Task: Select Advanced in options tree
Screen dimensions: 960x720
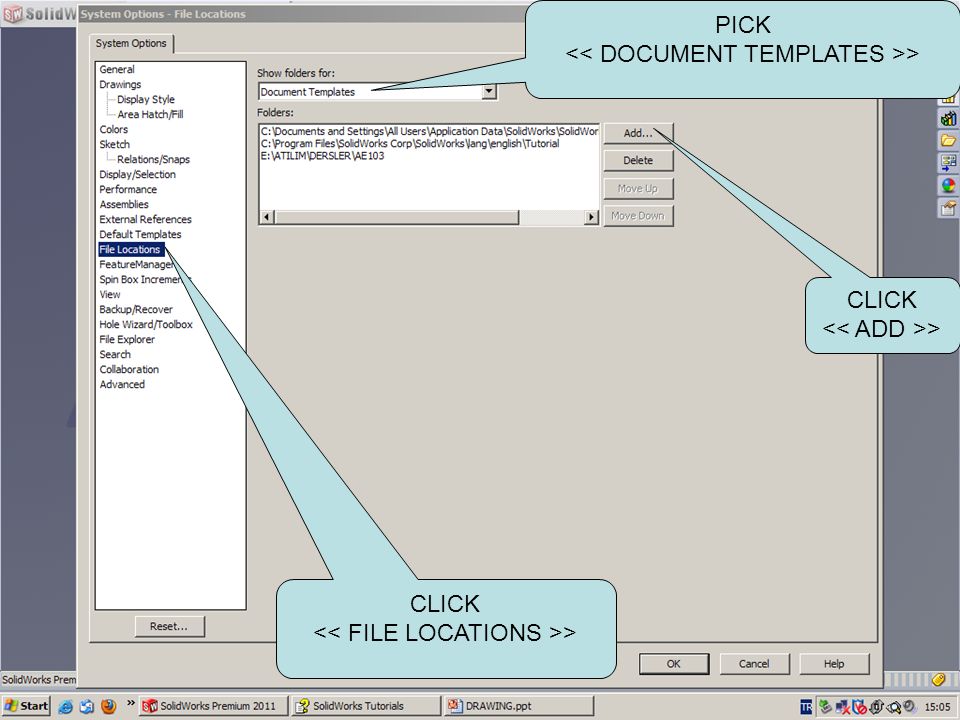Action: click(x=122, y=384)
